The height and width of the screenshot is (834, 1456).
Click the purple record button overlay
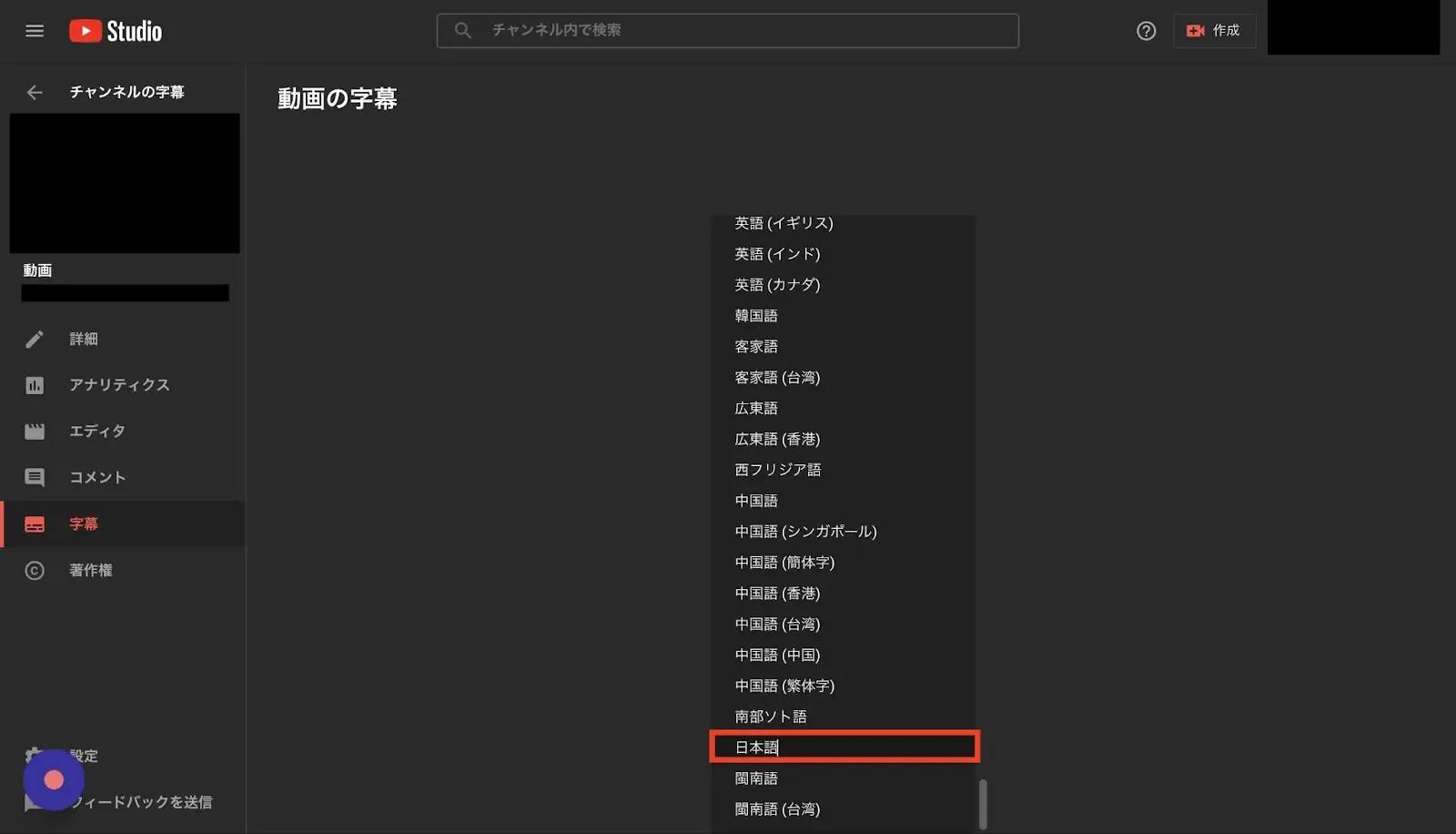[54, 780]
